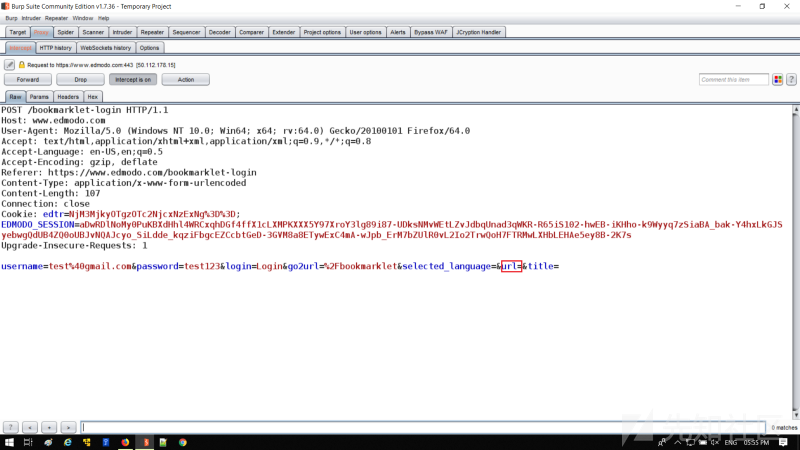Click the 'ENG' language indicator in tray
Screen dimensions: 800x450
pyautogui.click(x=731, y=442)
